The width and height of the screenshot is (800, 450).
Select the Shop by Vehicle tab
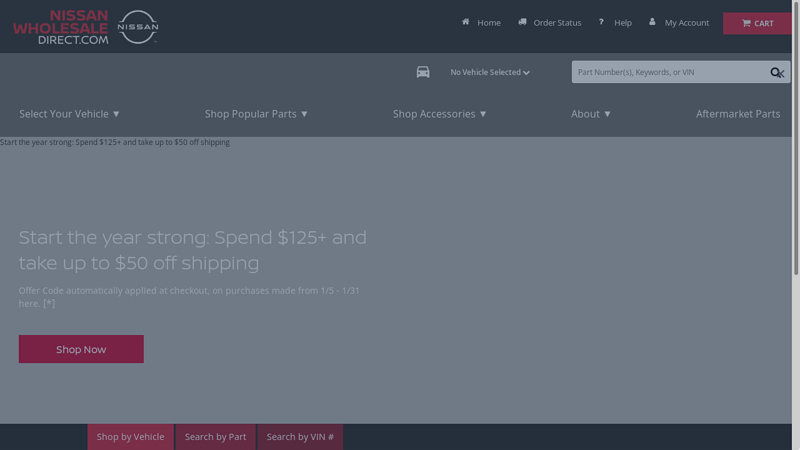(130, 437)
